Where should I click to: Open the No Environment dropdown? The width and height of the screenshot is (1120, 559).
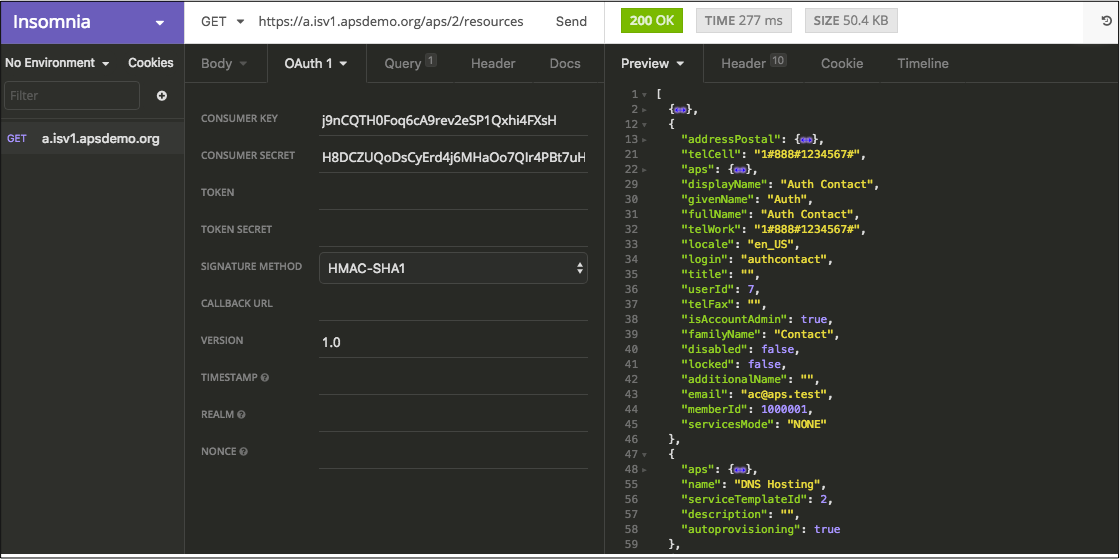coord(57,63)
